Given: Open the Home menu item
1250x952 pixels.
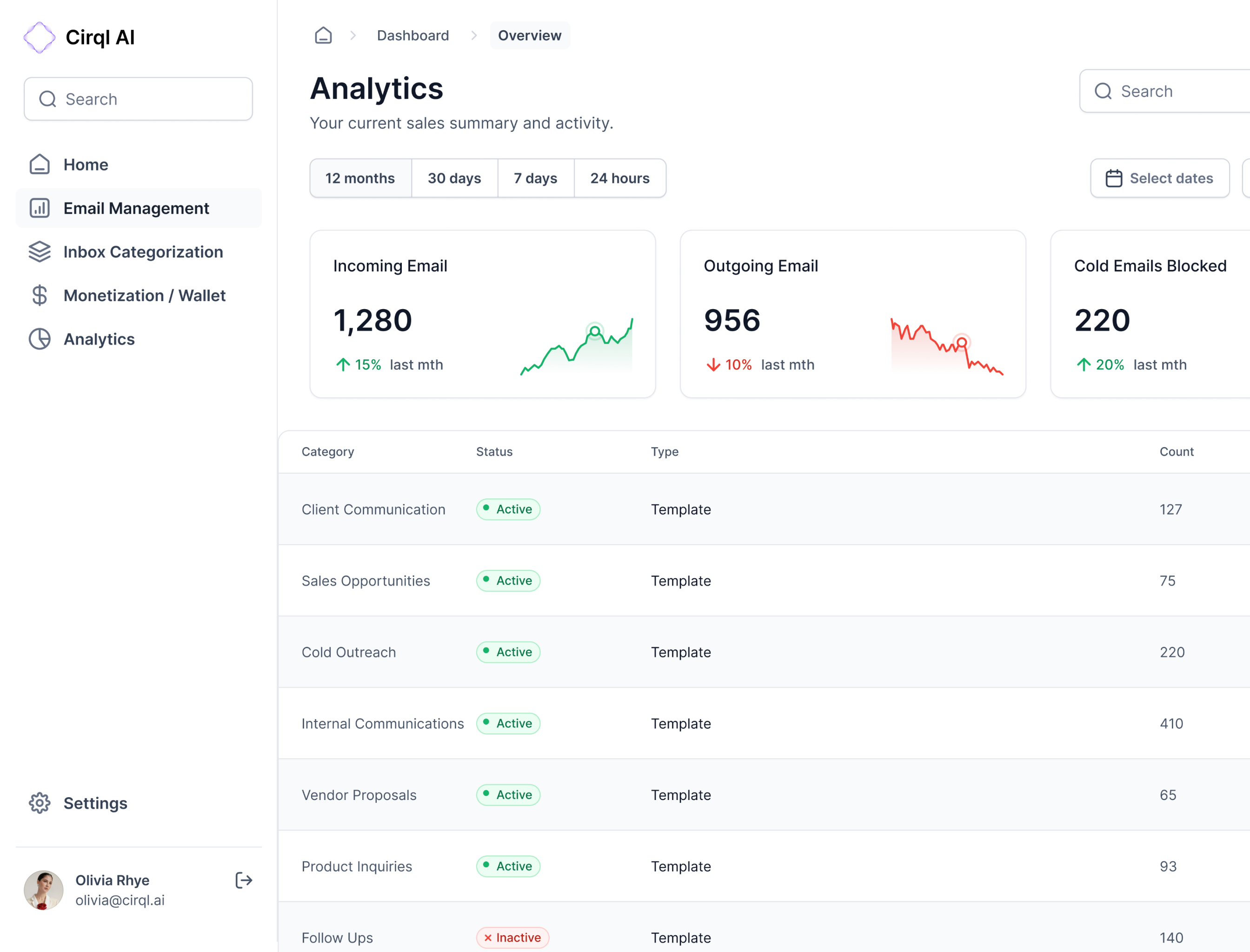Looking at the screenshot, I should (139, 165).
